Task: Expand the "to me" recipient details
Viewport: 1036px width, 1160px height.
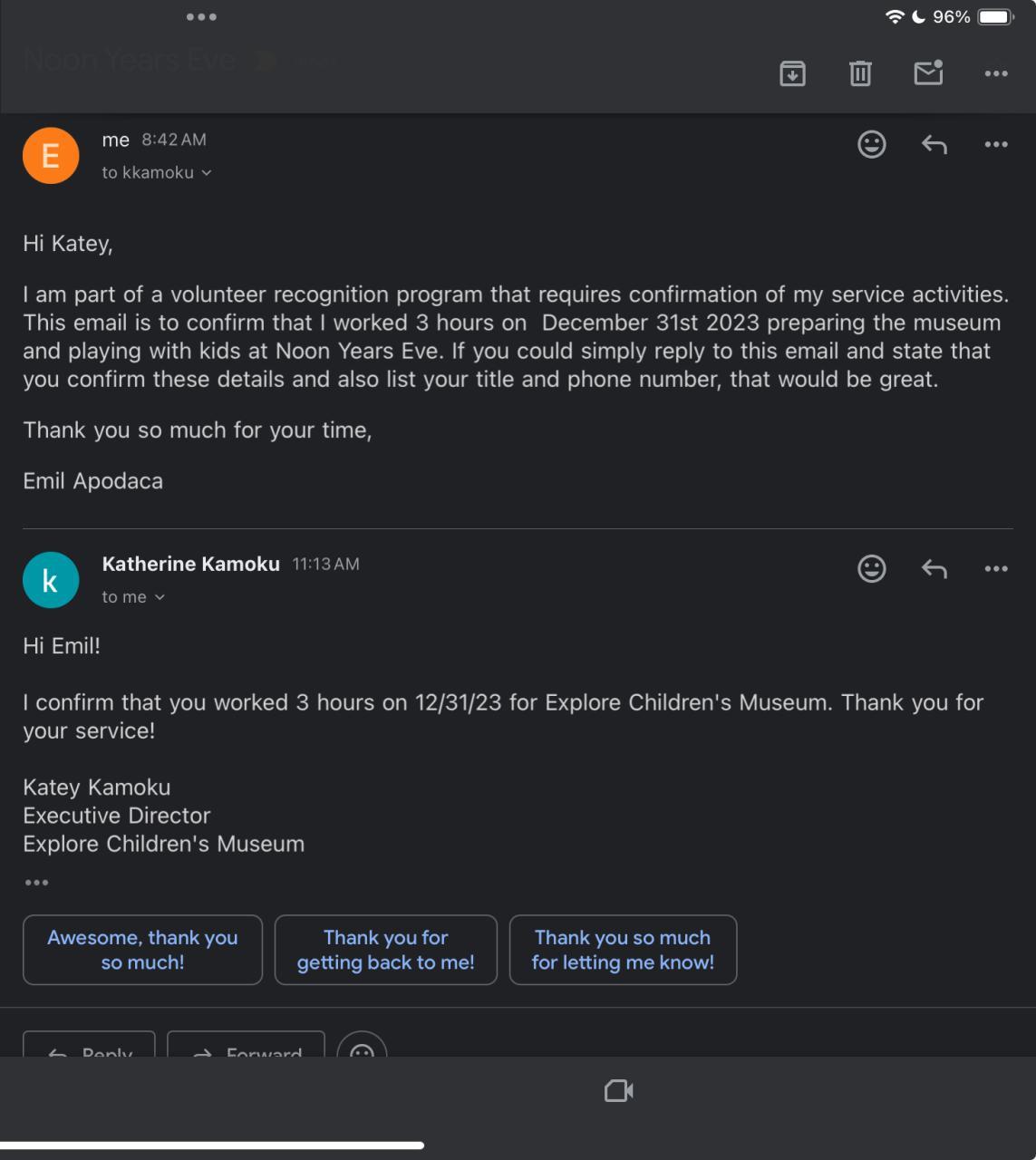Action: pyautogui.click(x=160, y=597)
